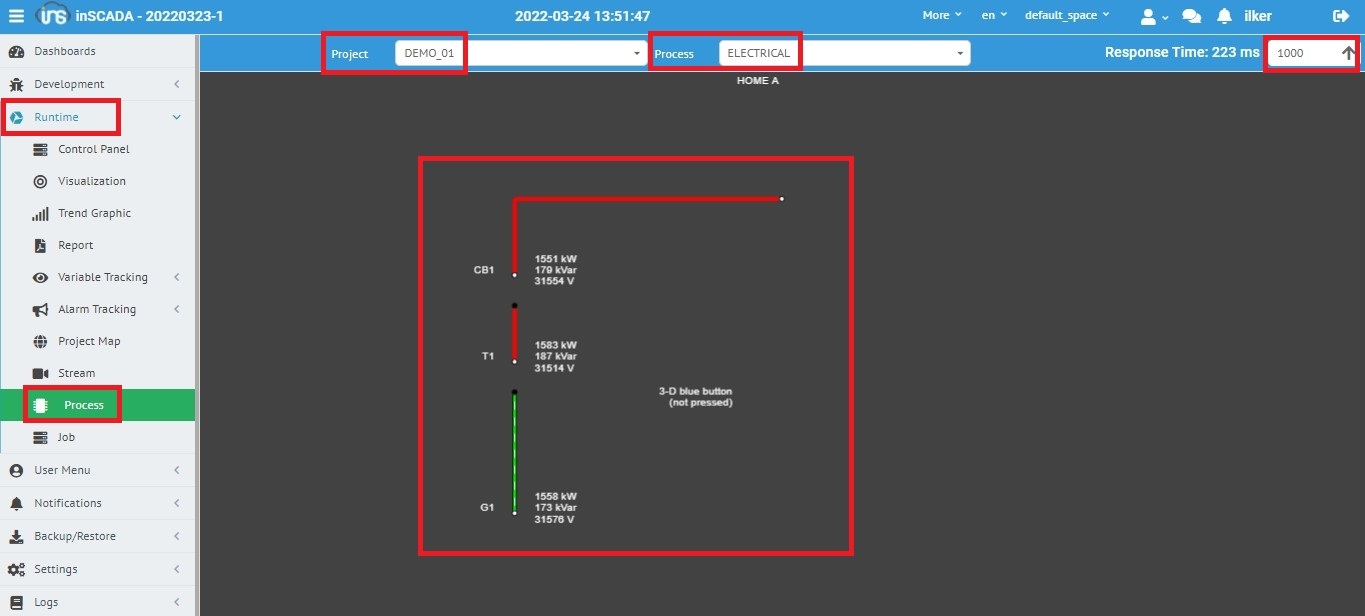
Task: Click the hamburger menu icon
Action: click(x=16, y=16)
